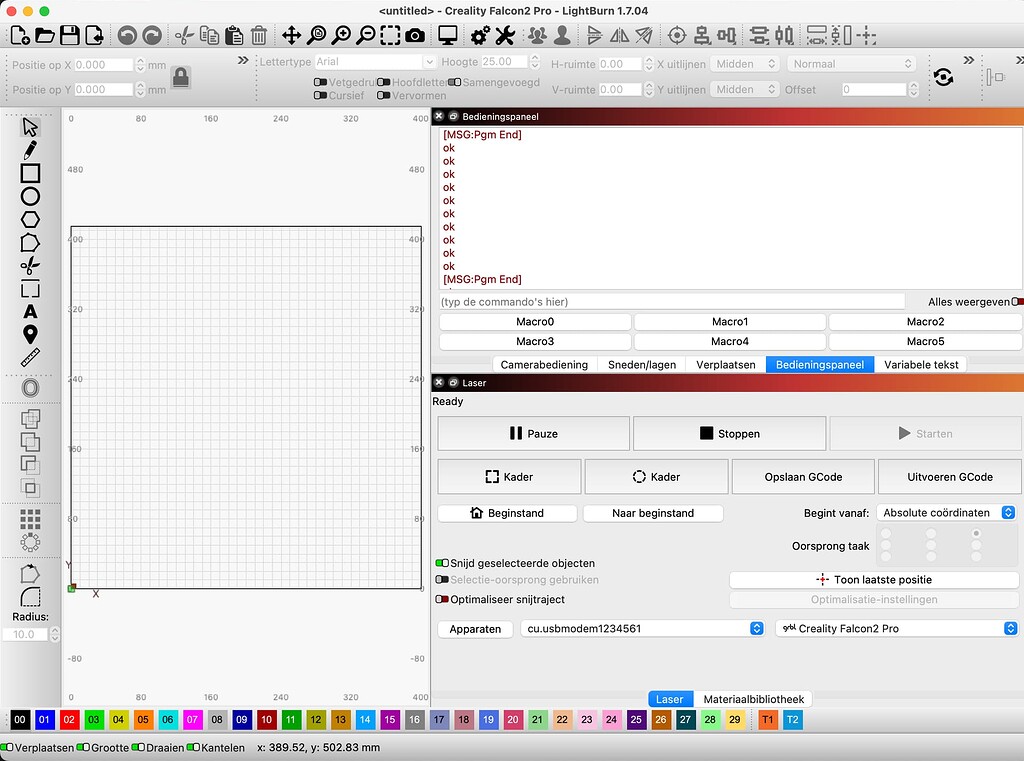Open the Creality Falcon2 Pro device dropdown
1024x761 pixels.
pos(897,629)
